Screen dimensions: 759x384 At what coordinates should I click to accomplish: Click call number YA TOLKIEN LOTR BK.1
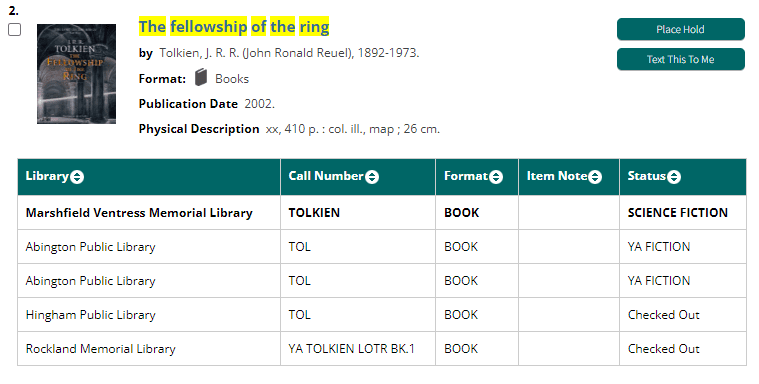(351, 349)
